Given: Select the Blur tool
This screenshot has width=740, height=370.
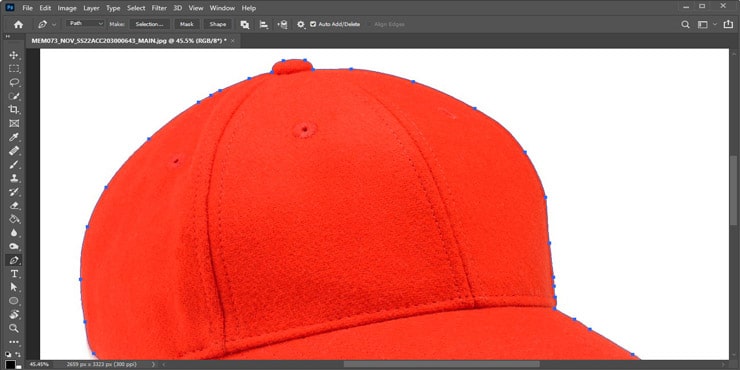Looking at the screenshot, I should click(14, 233).
